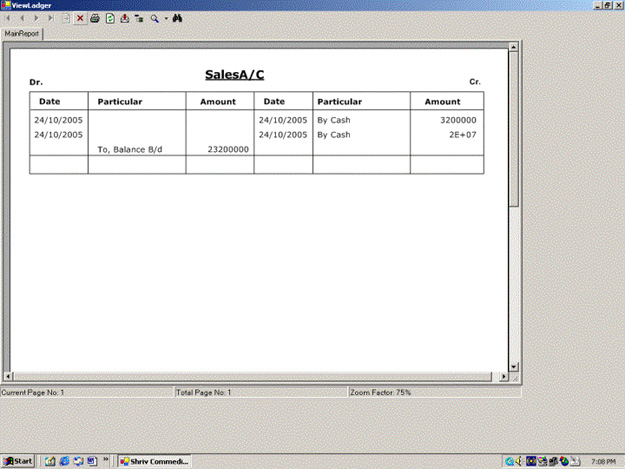
Task: Go to the last page arrow
Action: coord(51,18)
